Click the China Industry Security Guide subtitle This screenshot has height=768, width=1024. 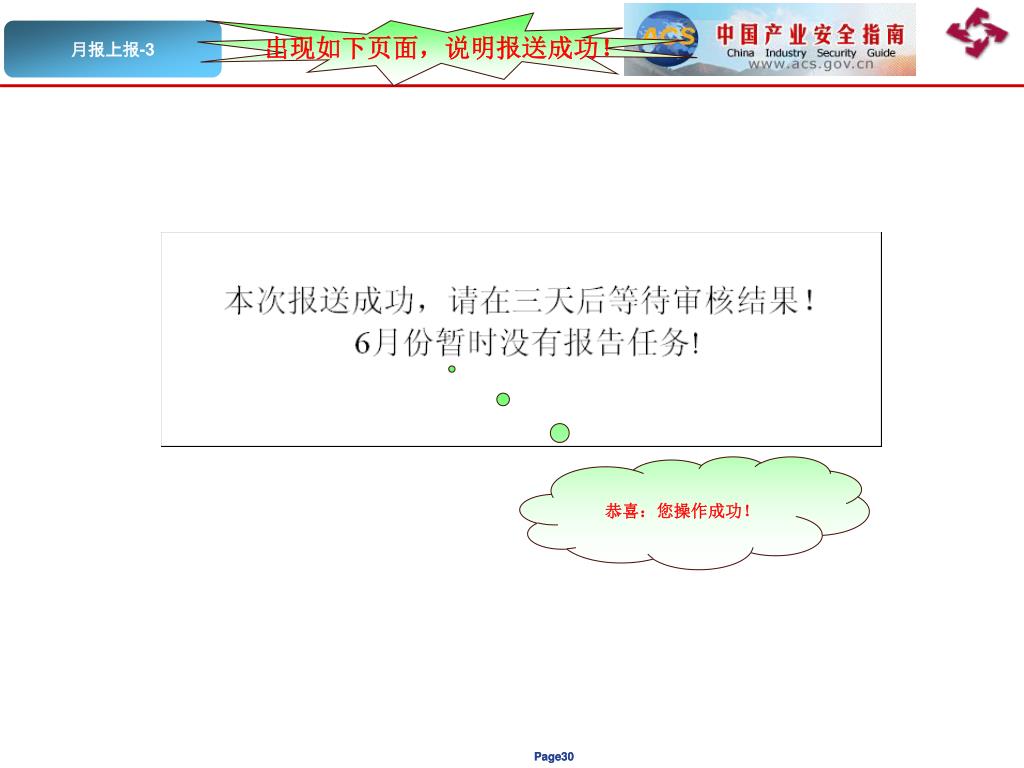(810, 52)
